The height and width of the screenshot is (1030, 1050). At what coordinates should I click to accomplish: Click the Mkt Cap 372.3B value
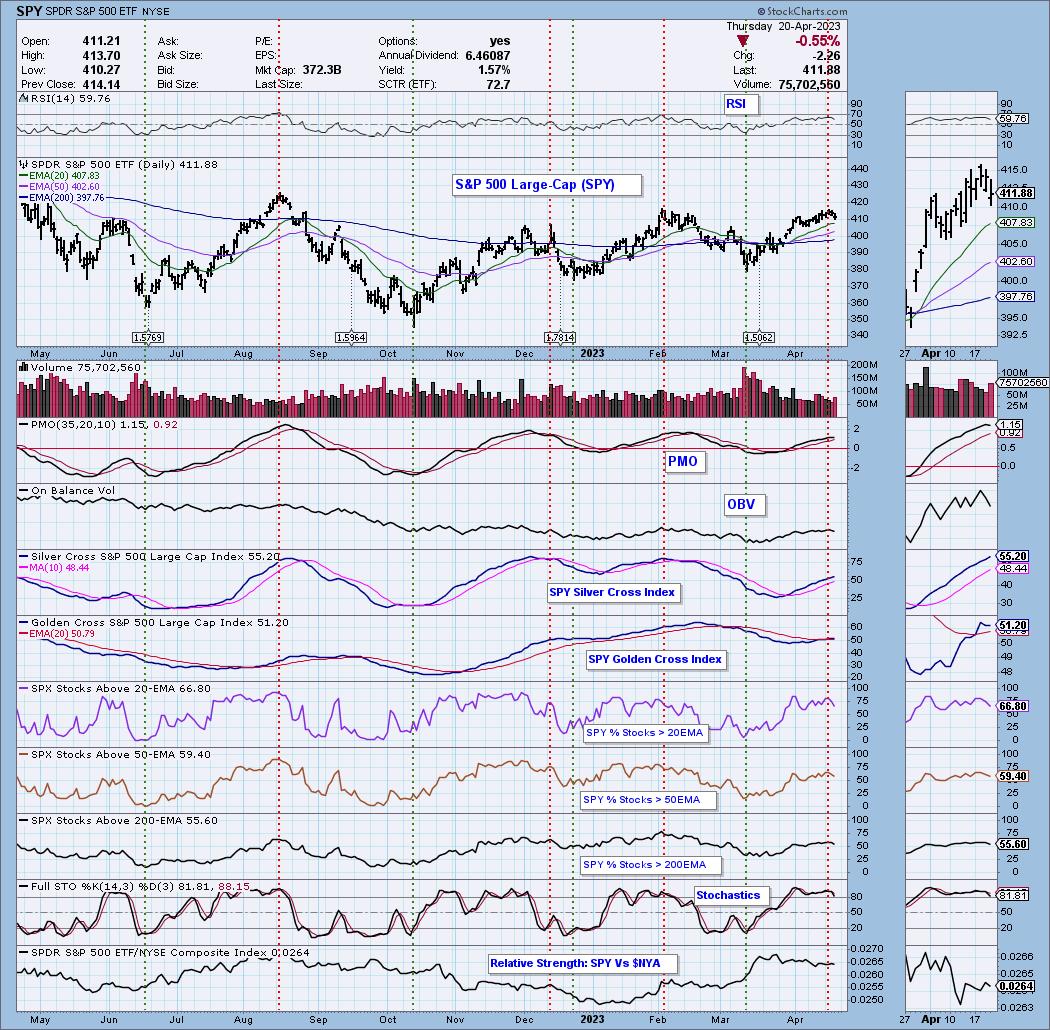coord(321,70)
